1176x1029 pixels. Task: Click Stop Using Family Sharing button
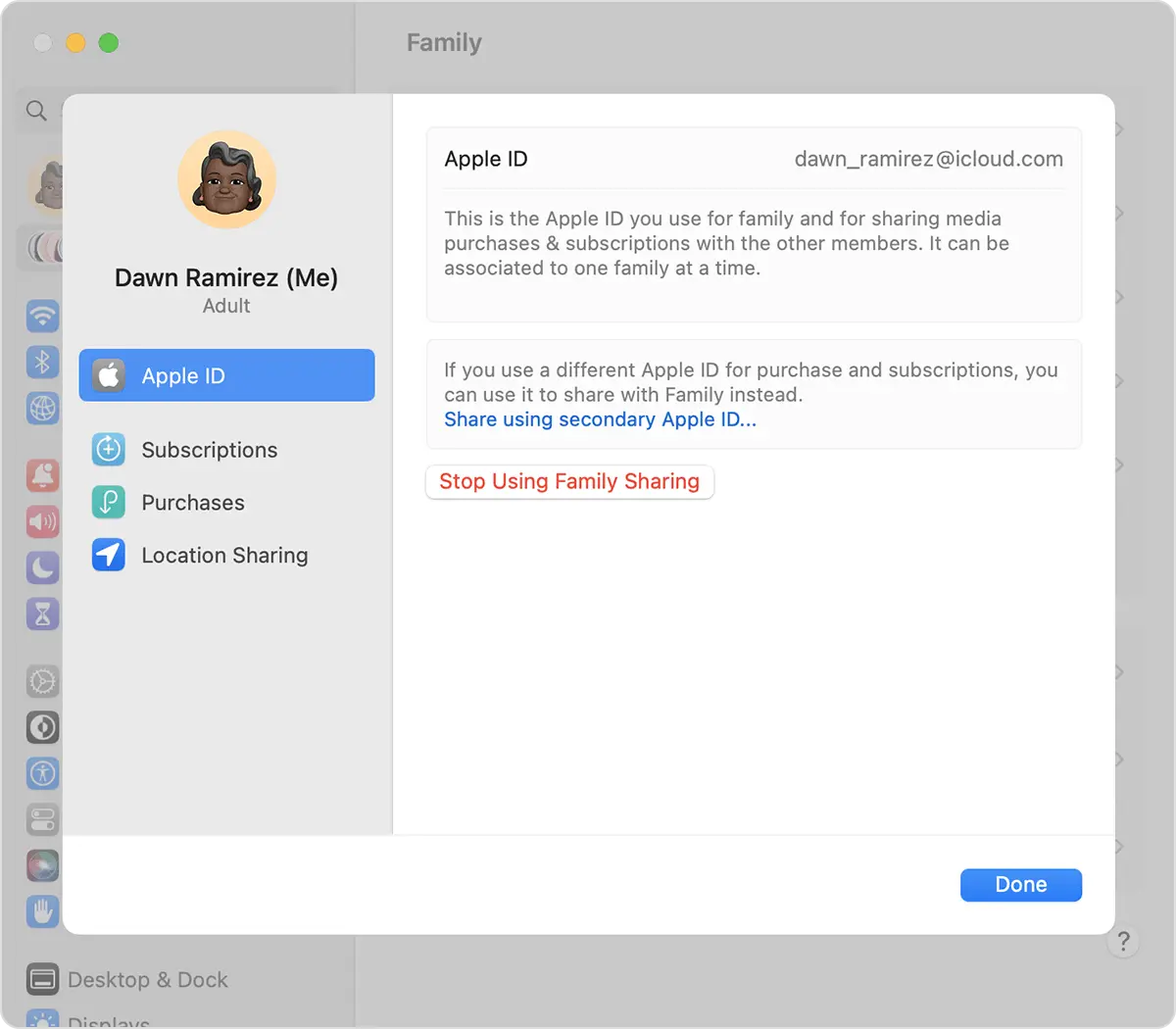point(569,481)
